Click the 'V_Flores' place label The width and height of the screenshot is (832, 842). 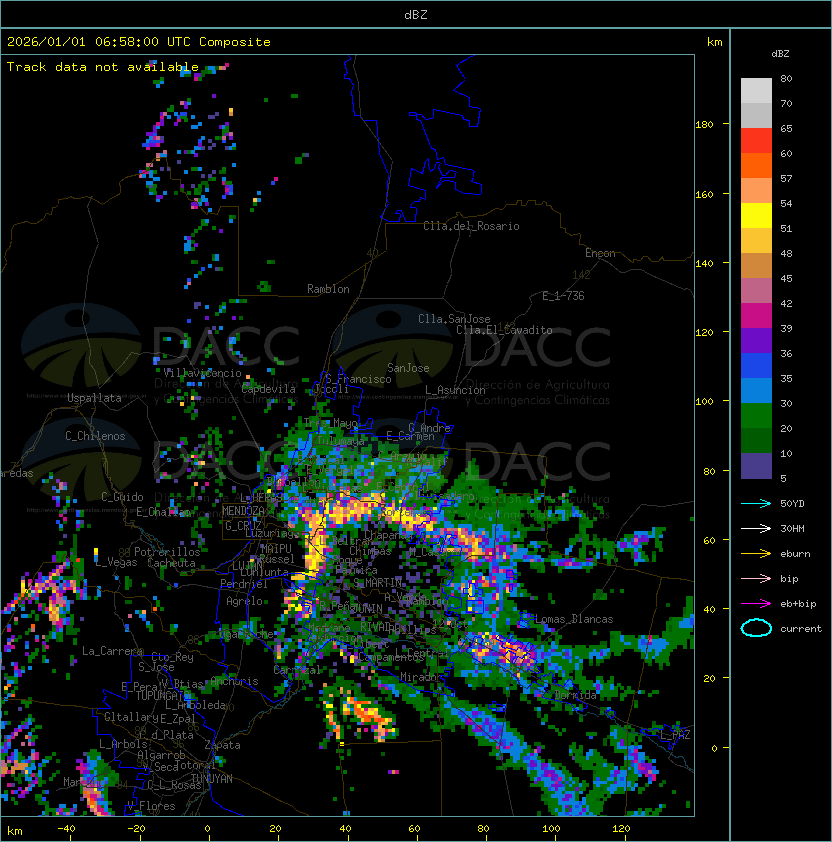coord(151,806)
